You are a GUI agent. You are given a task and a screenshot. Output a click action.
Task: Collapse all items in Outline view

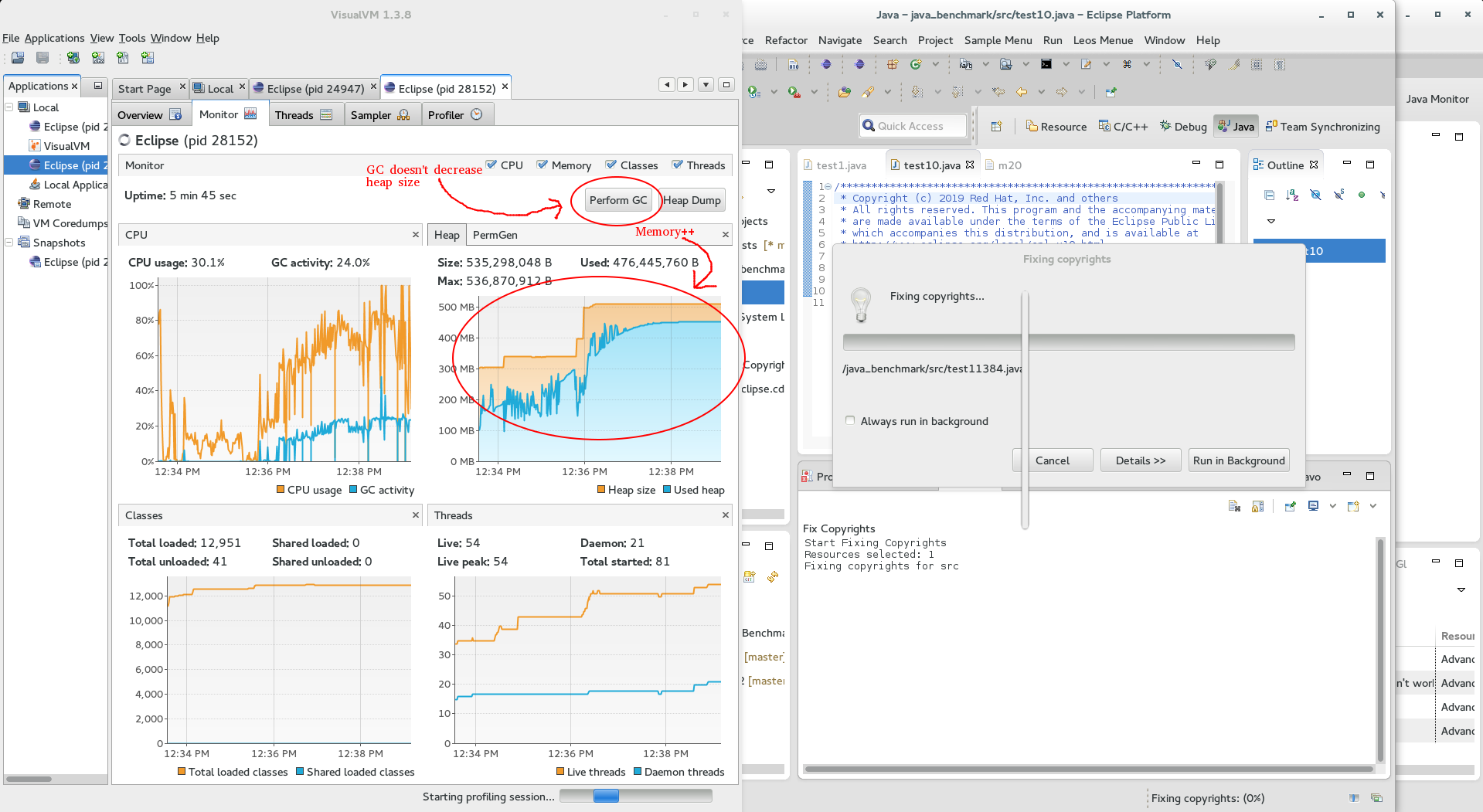pyautogui.click(x=1269, y=195)
